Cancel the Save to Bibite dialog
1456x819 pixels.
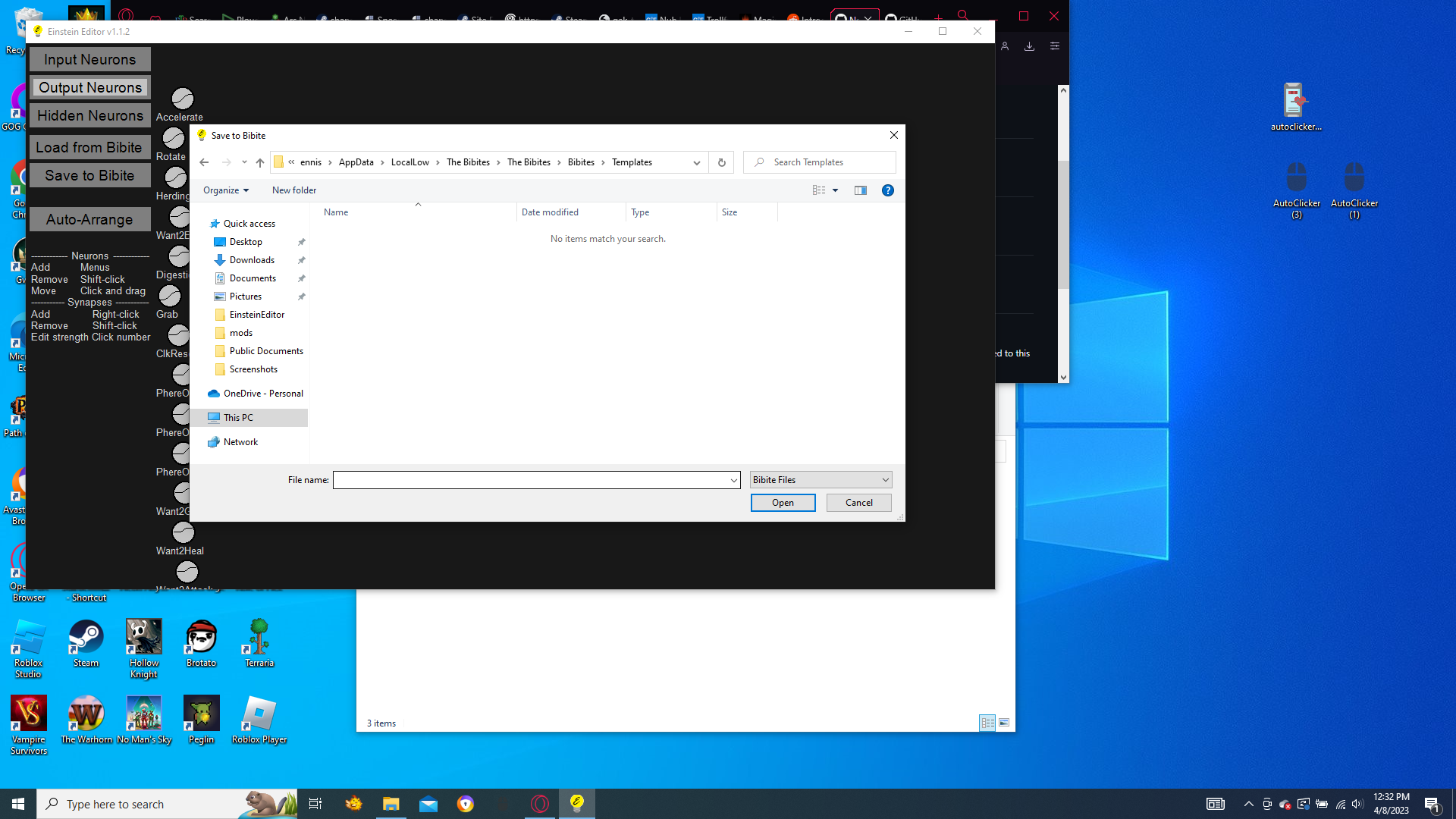(858, 503)
